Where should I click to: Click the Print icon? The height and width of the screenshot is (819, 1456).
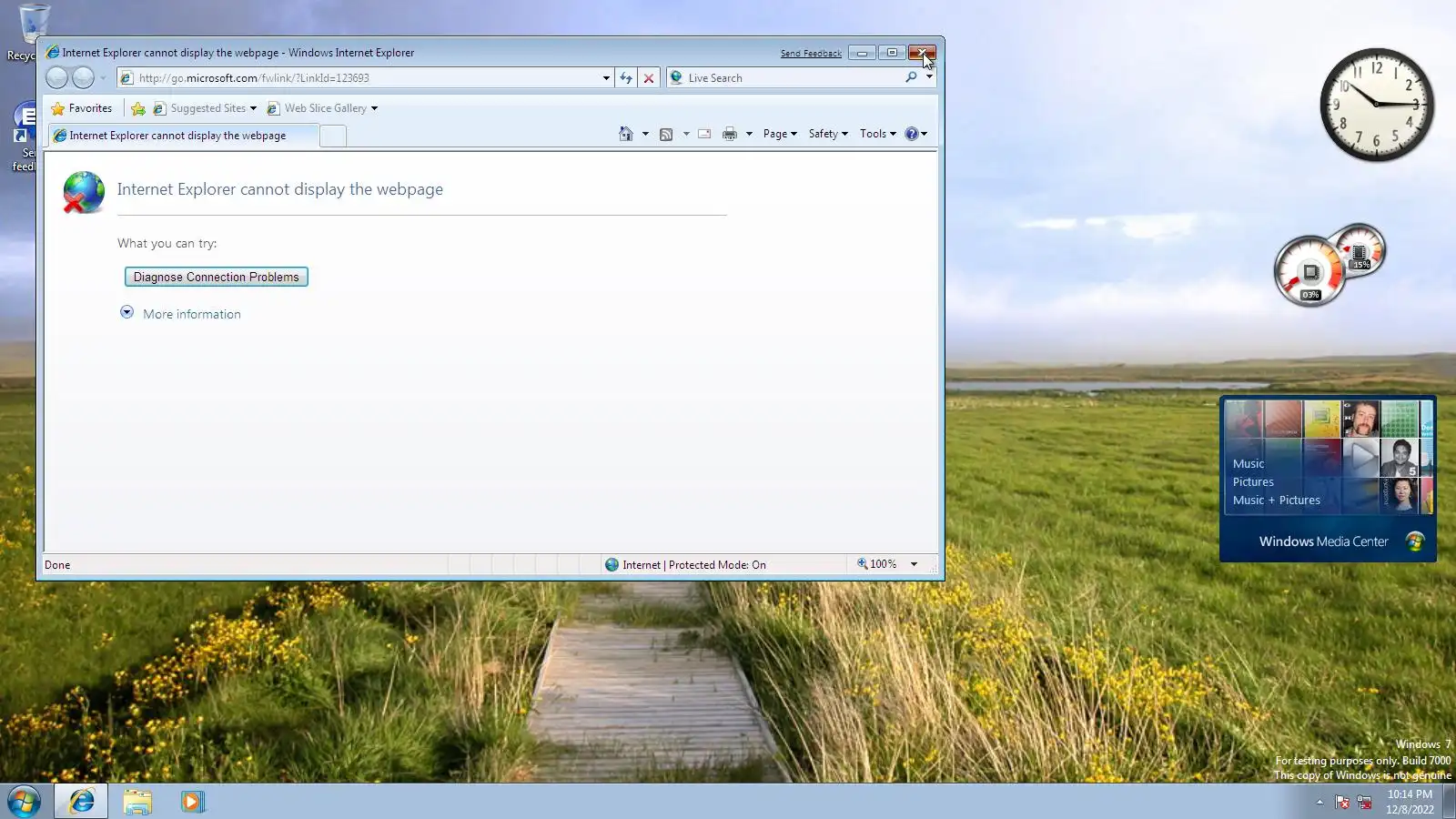point(729,134)
